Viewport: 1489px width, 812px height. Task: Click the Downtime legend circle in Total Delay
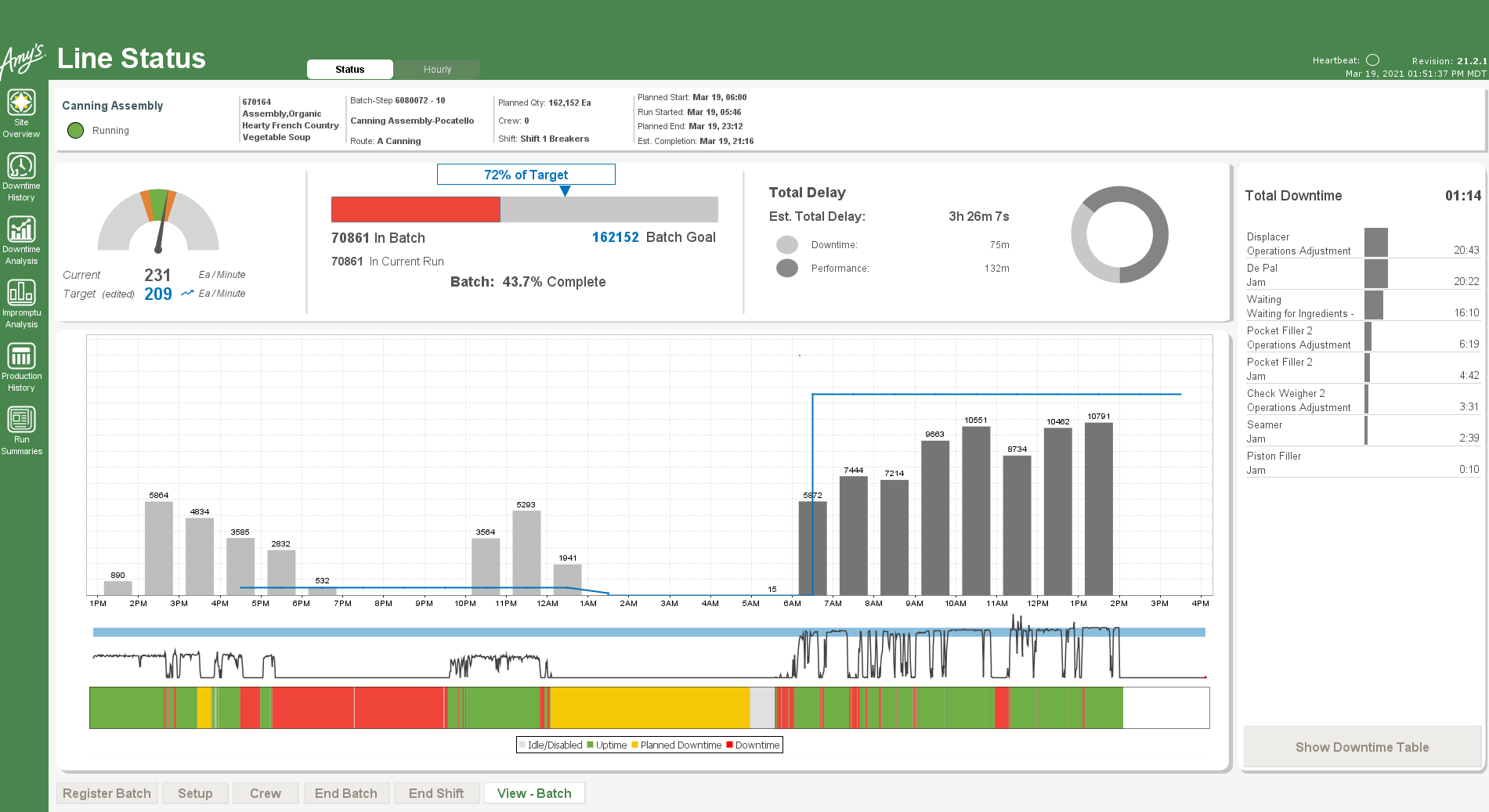[x=787, y=245]
